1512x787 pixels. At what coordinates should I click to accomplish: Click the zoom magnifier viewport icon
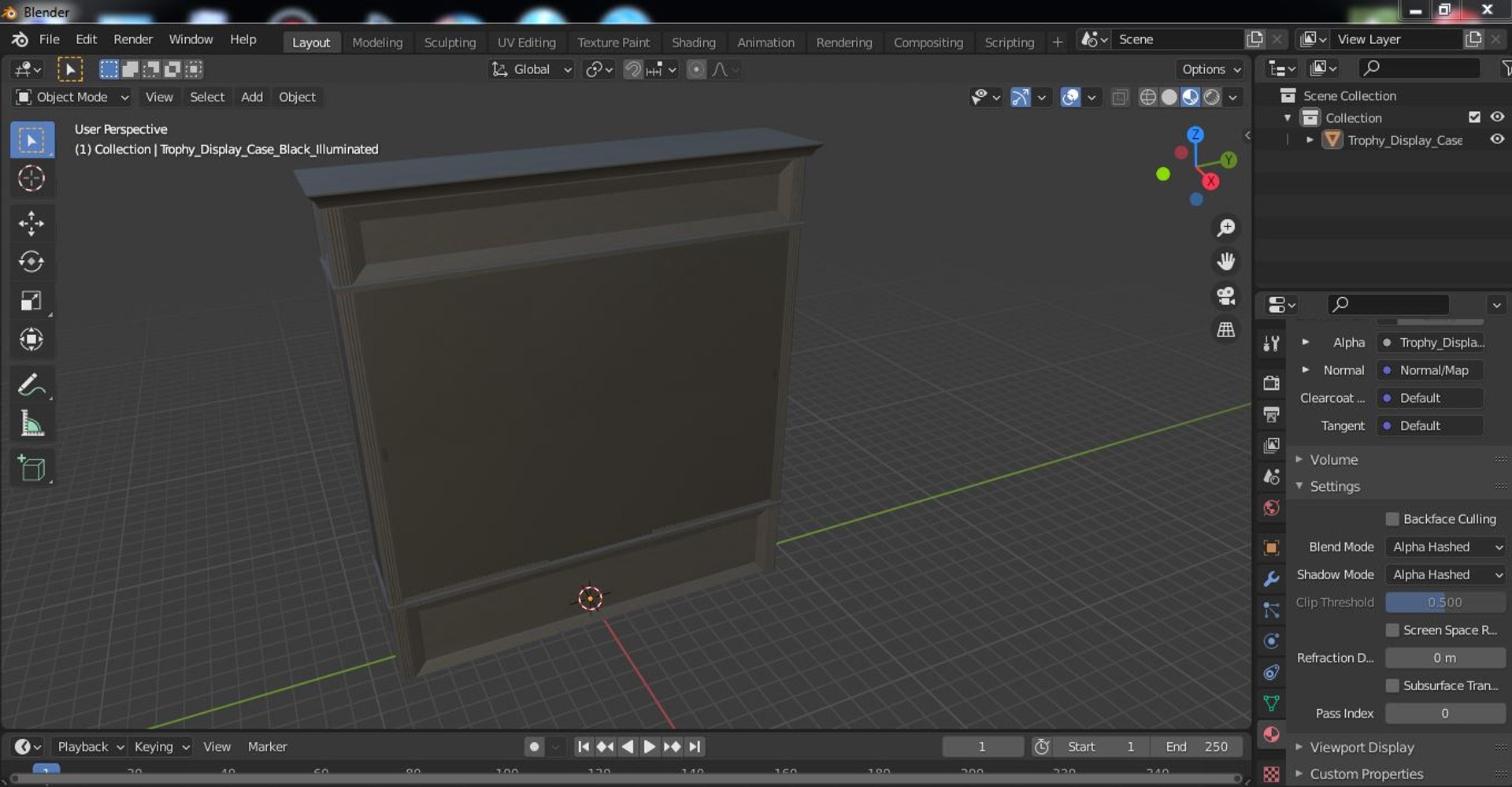pos(1226,228)
